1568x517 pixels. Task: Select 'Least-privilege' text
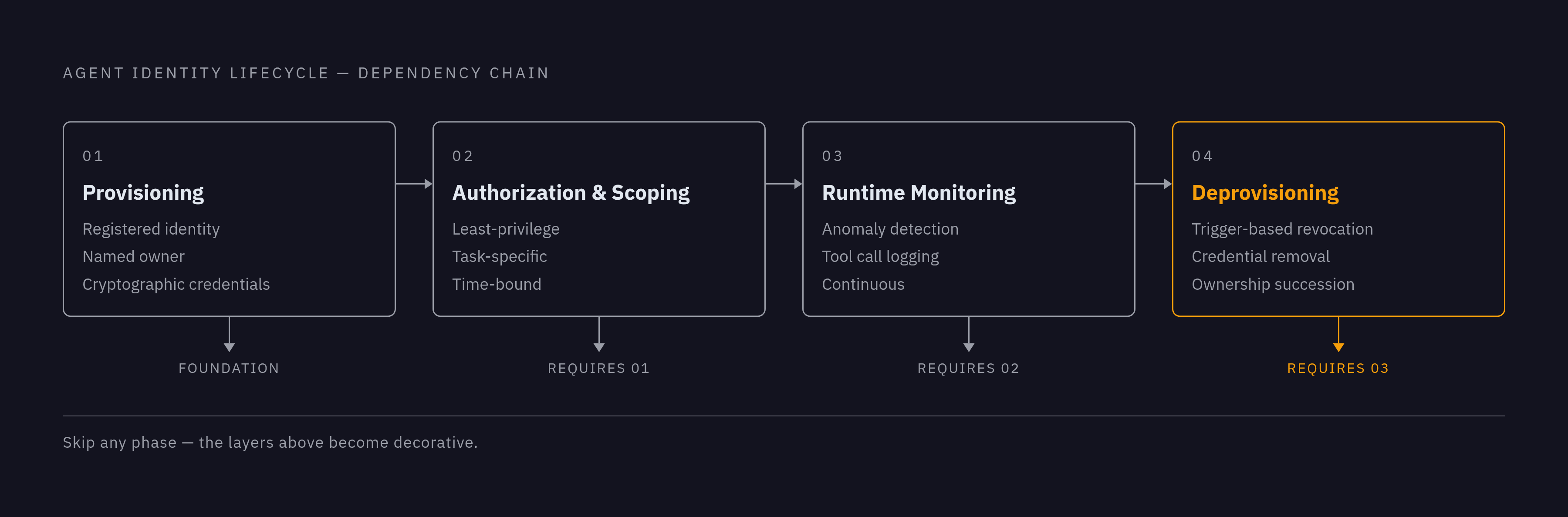tap(506, 229)
